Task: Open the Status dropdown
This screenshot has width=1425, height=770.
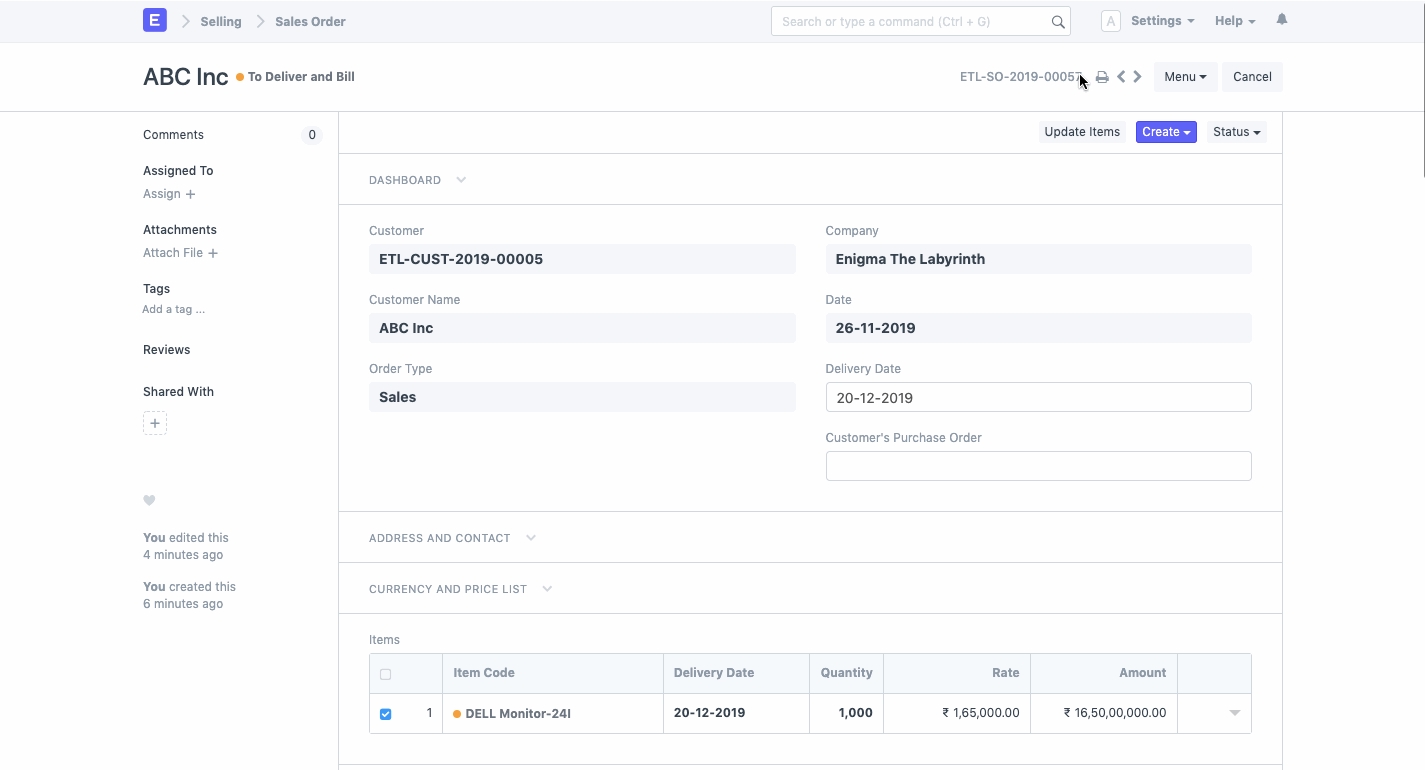Action: [x=1236, y=132]
